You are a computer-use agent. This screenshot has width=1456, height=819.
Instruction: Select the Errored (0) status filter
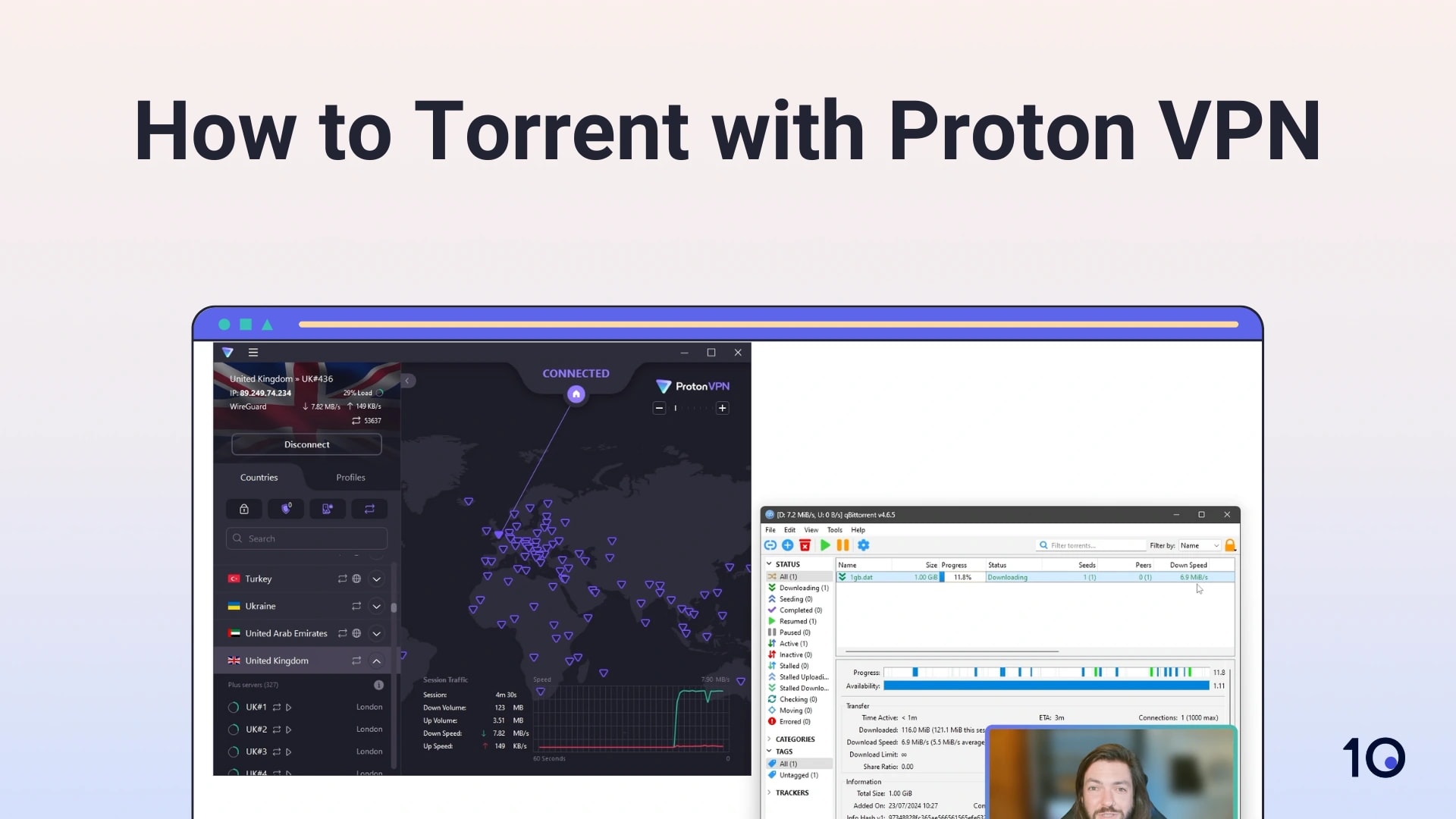click(789, 722)
